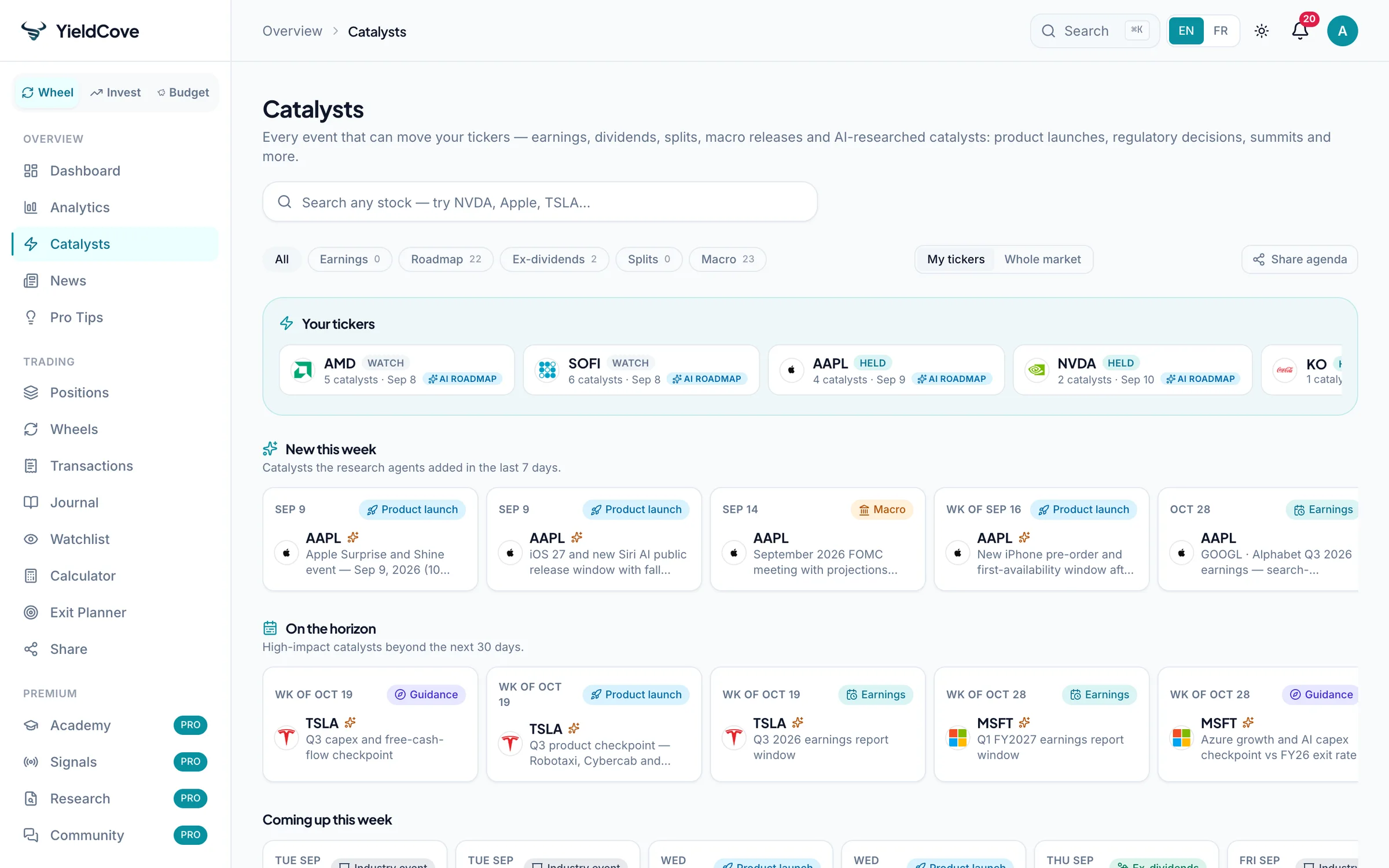Filter by Splits catalysts

[x=649, y=259]
